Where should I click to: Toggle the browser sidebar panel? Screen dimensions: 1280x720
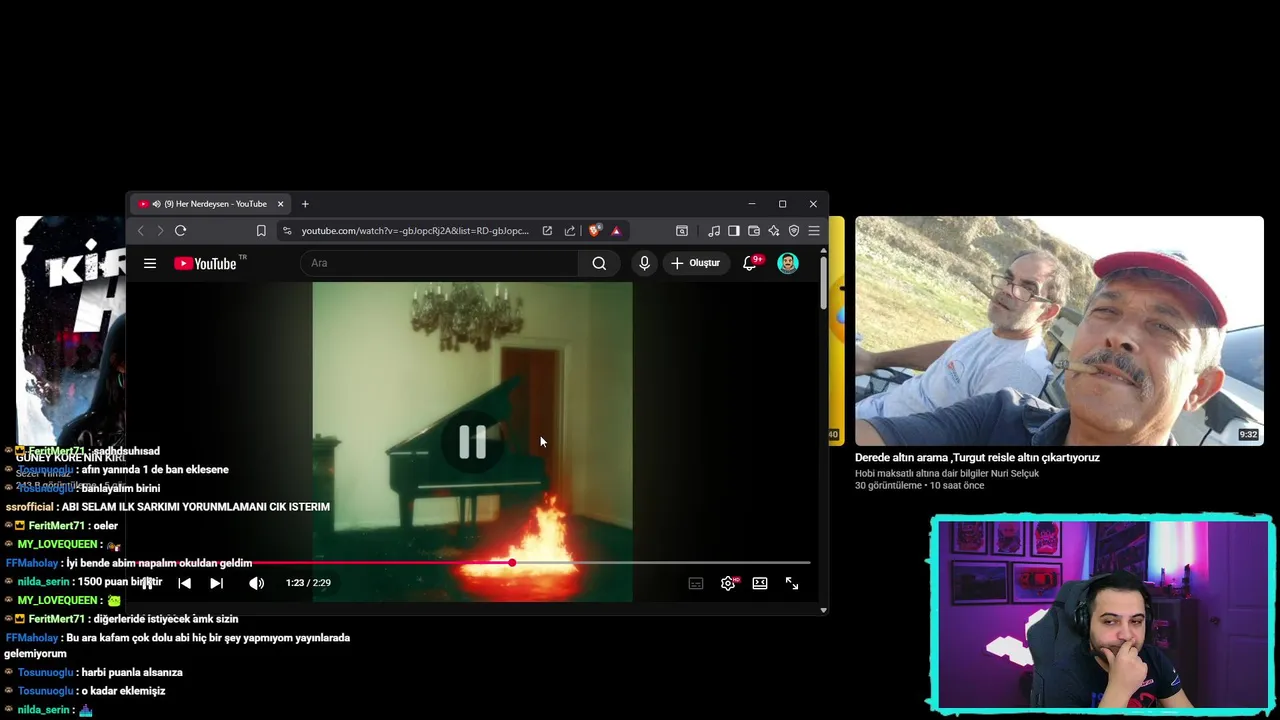(734, 231)
